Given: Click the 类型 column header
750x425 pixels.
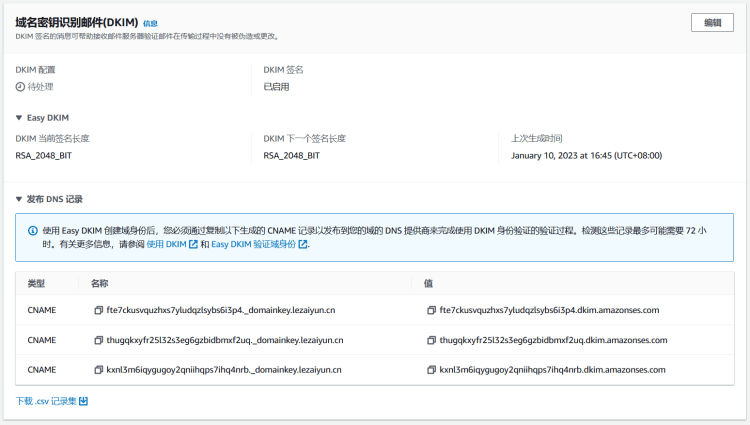Looking at the screenshot, I should click(x=36, y=283).
